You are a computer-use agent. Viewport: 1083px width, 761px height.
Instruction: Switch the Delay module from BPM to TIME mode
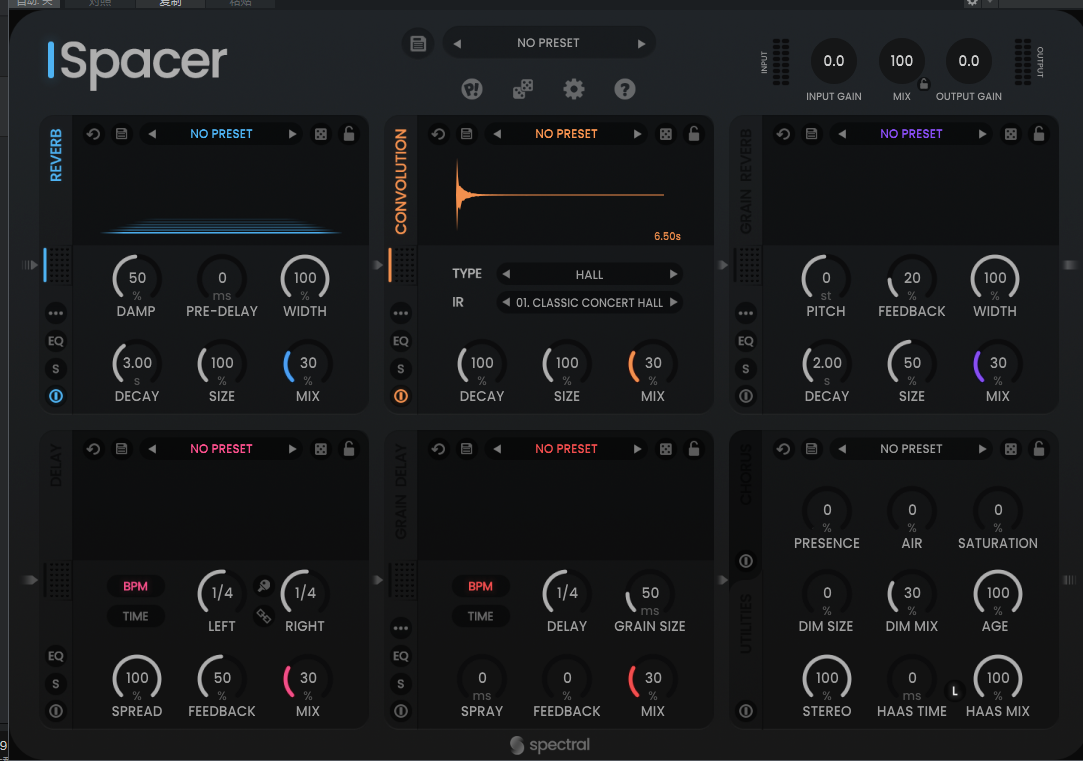(136, 616)
